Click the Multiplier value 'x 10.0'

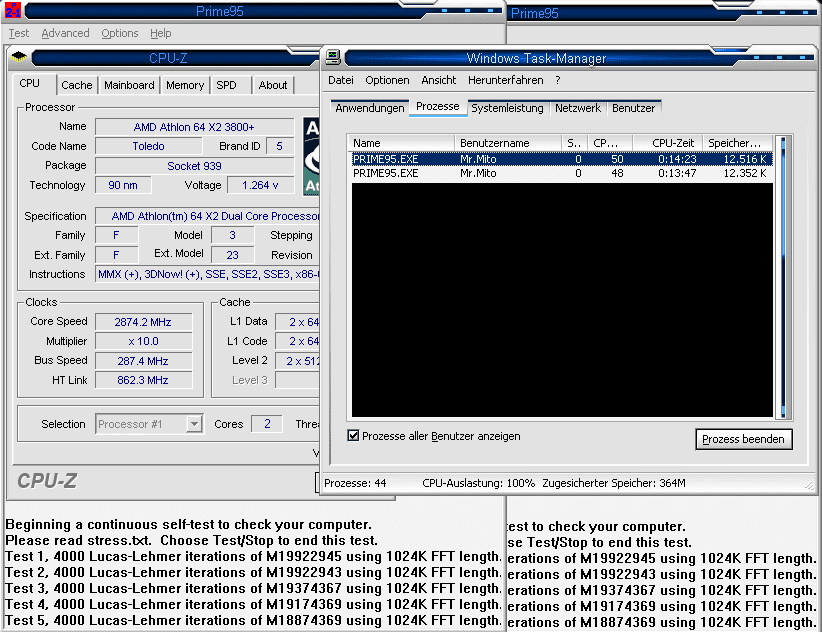143,341
